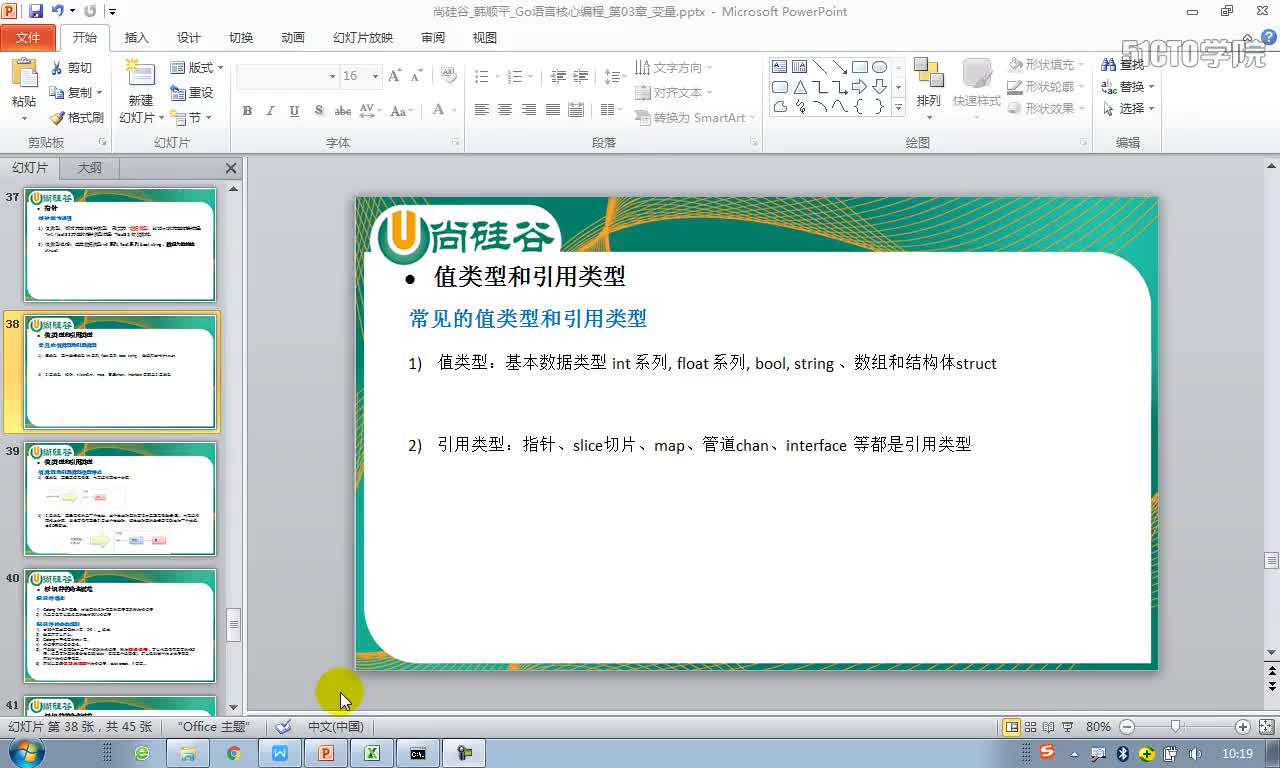Open the Select (选择) dropdown

tap(1129, 109)
